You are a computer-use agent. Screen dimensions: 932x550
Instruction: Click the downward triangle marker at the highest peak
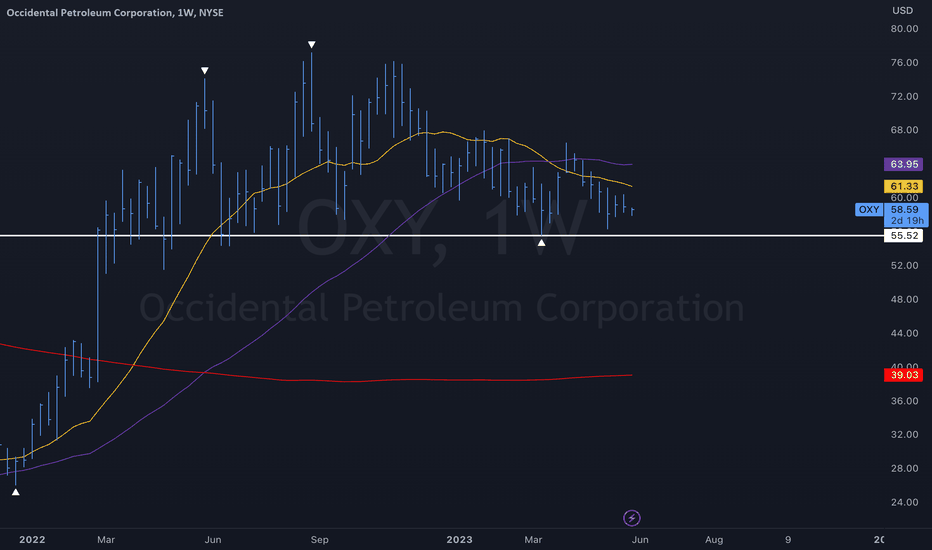tap(311, 45)
